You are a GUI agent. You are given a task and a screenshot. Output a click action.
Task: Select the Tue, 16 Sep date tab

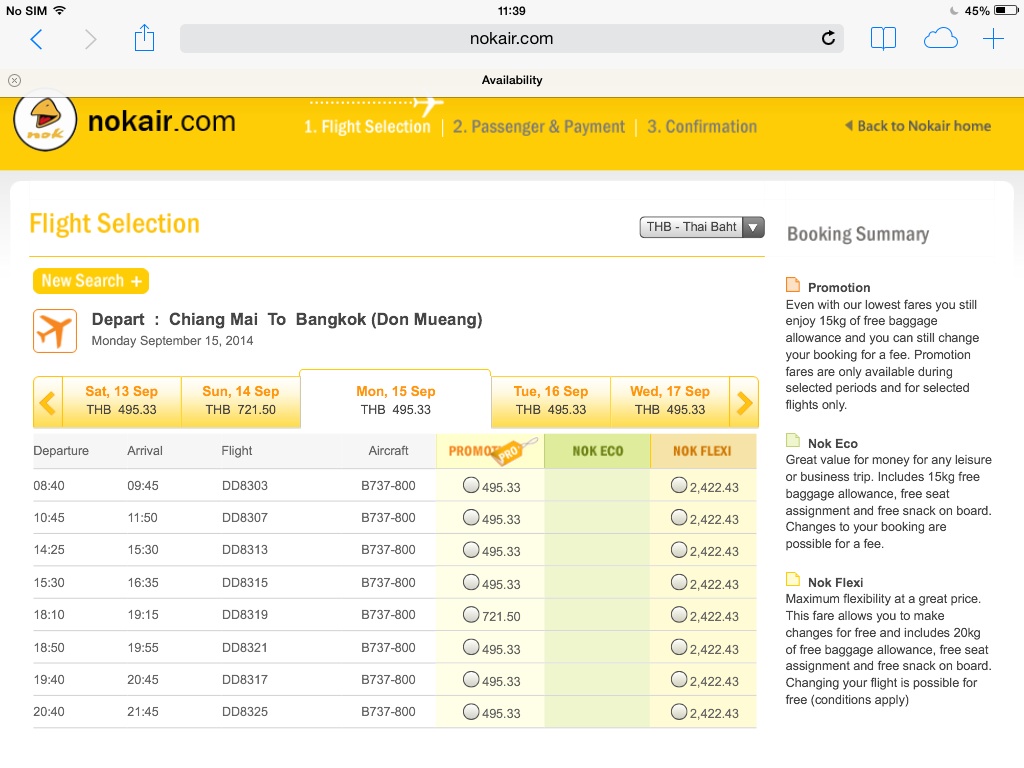551,400
